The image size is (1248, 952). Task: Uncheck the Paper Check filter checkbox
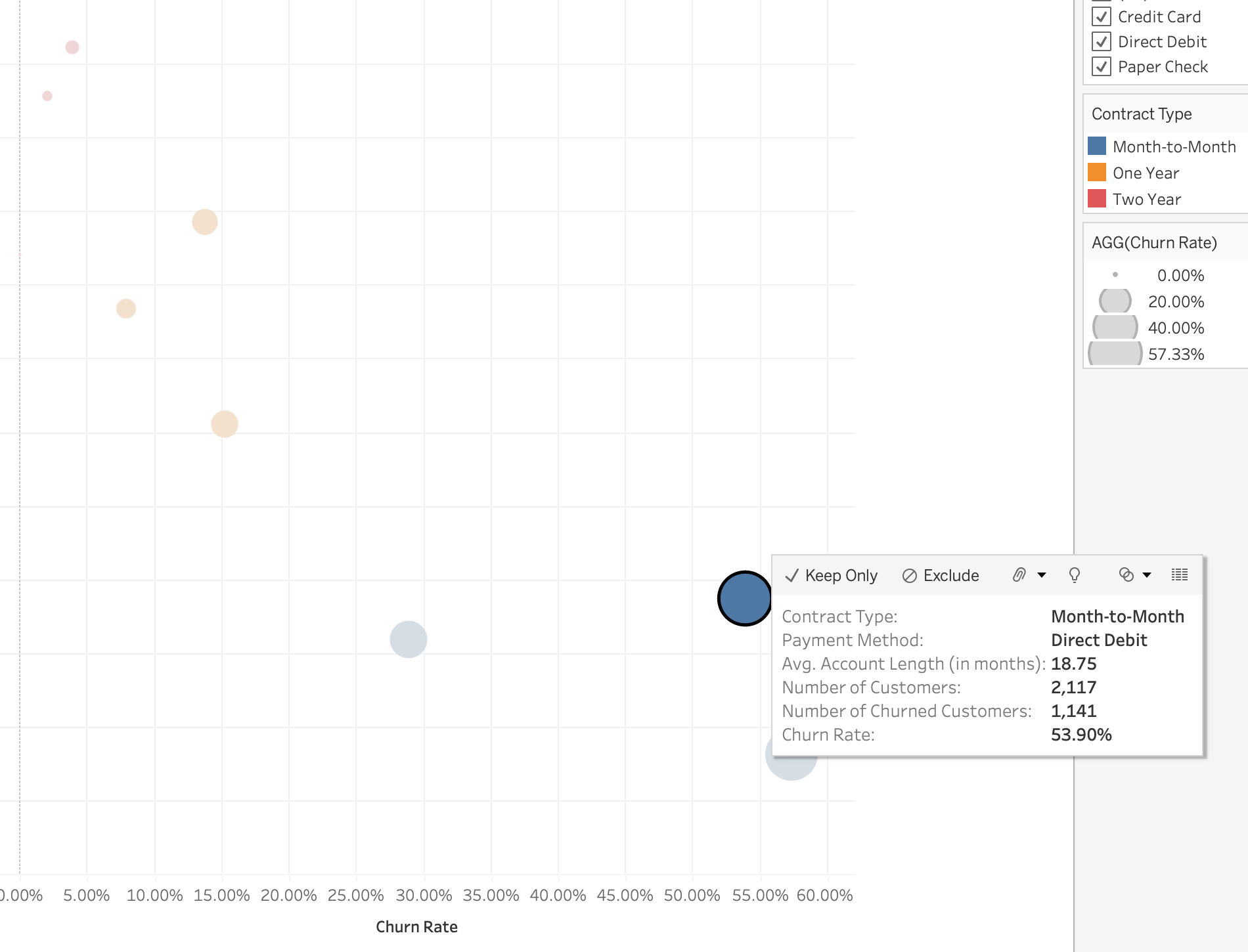pyautogui.click(x=1102, y=66)
